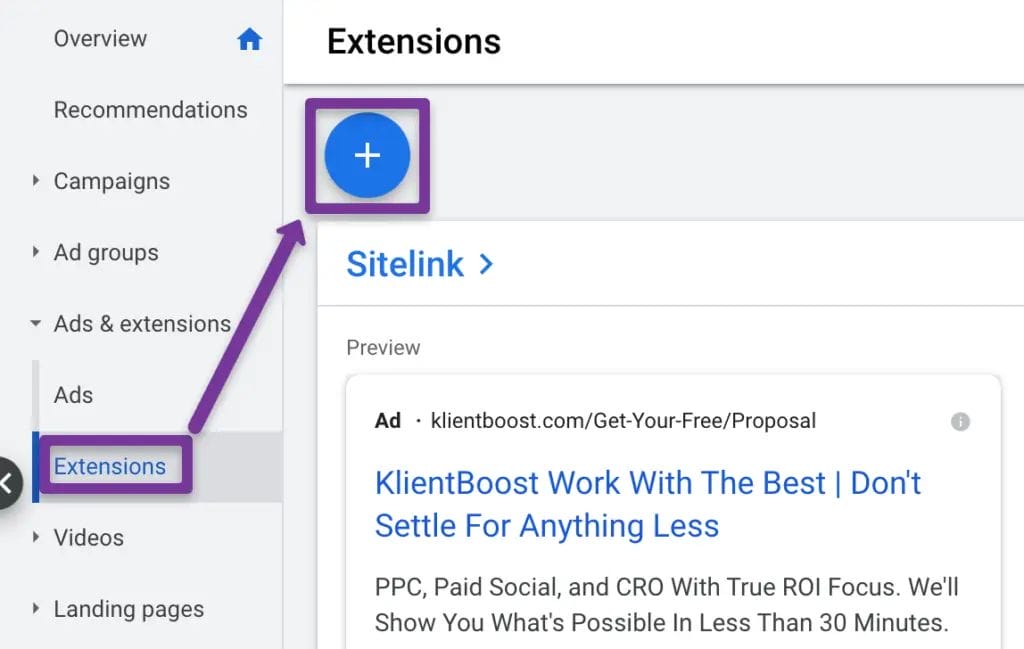
Task: Open the Sitelink link
Action: tap(405, 264)
